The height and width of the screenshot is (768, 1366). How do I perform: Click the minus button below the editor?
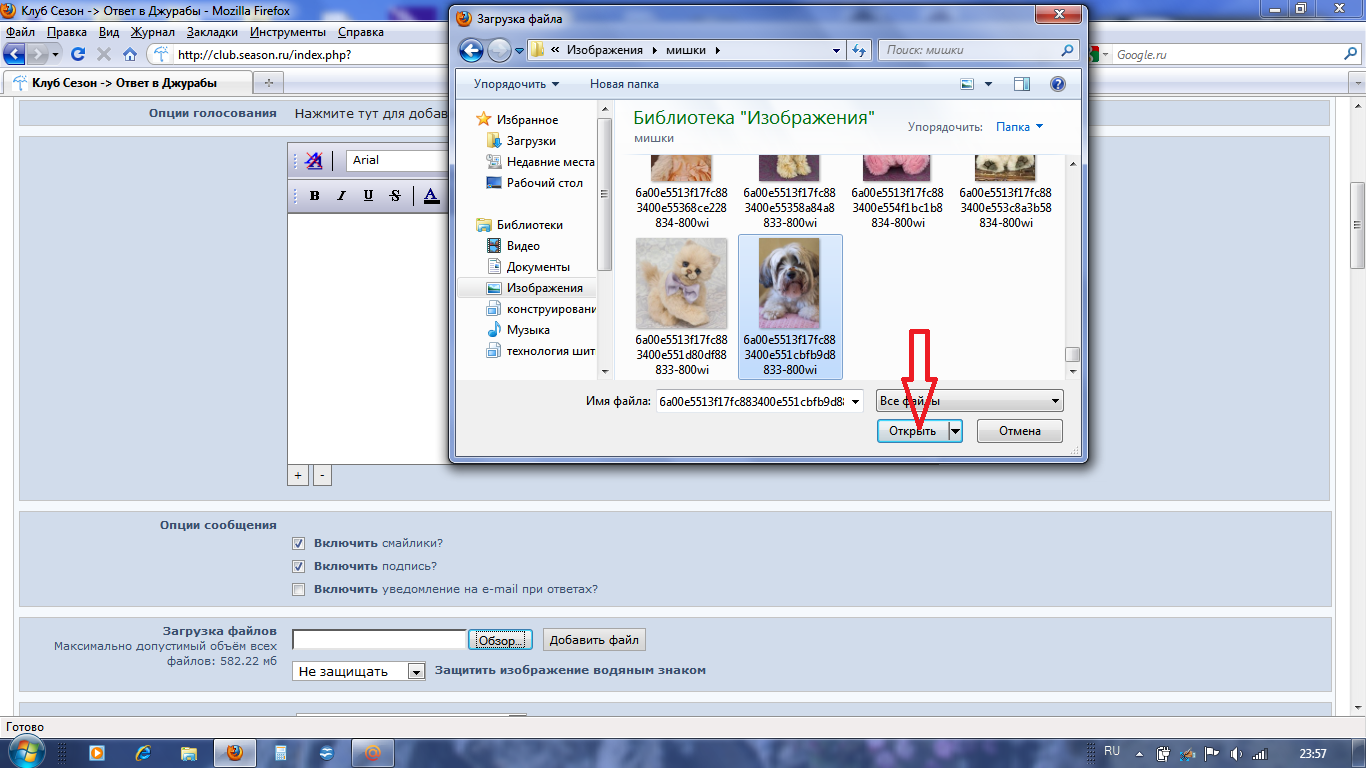coord(322,476)
